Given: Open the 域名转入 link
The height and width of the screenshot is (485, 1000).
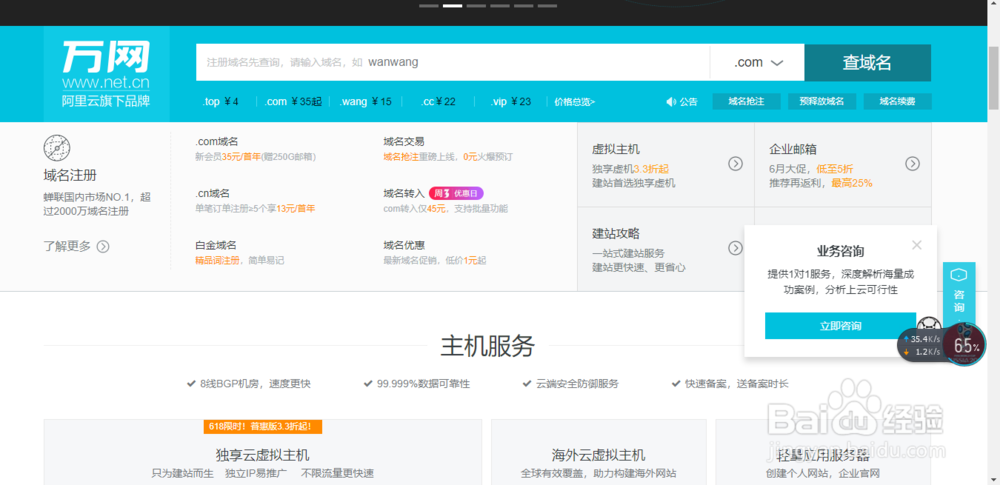Looking at the screenshot, I should pyautogui.click(x=404, y=193).
